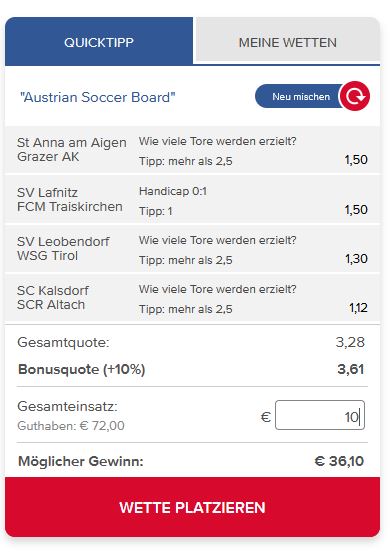Select the Quicktipp tab
The image size is (390, 552).
pyautogui.click(x=99, y=41)
